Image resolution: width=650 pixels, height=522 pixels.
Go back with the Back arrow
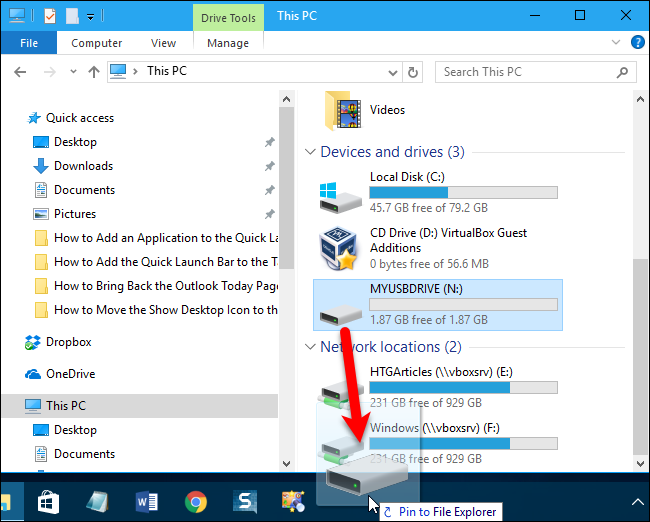coord(20,72)
